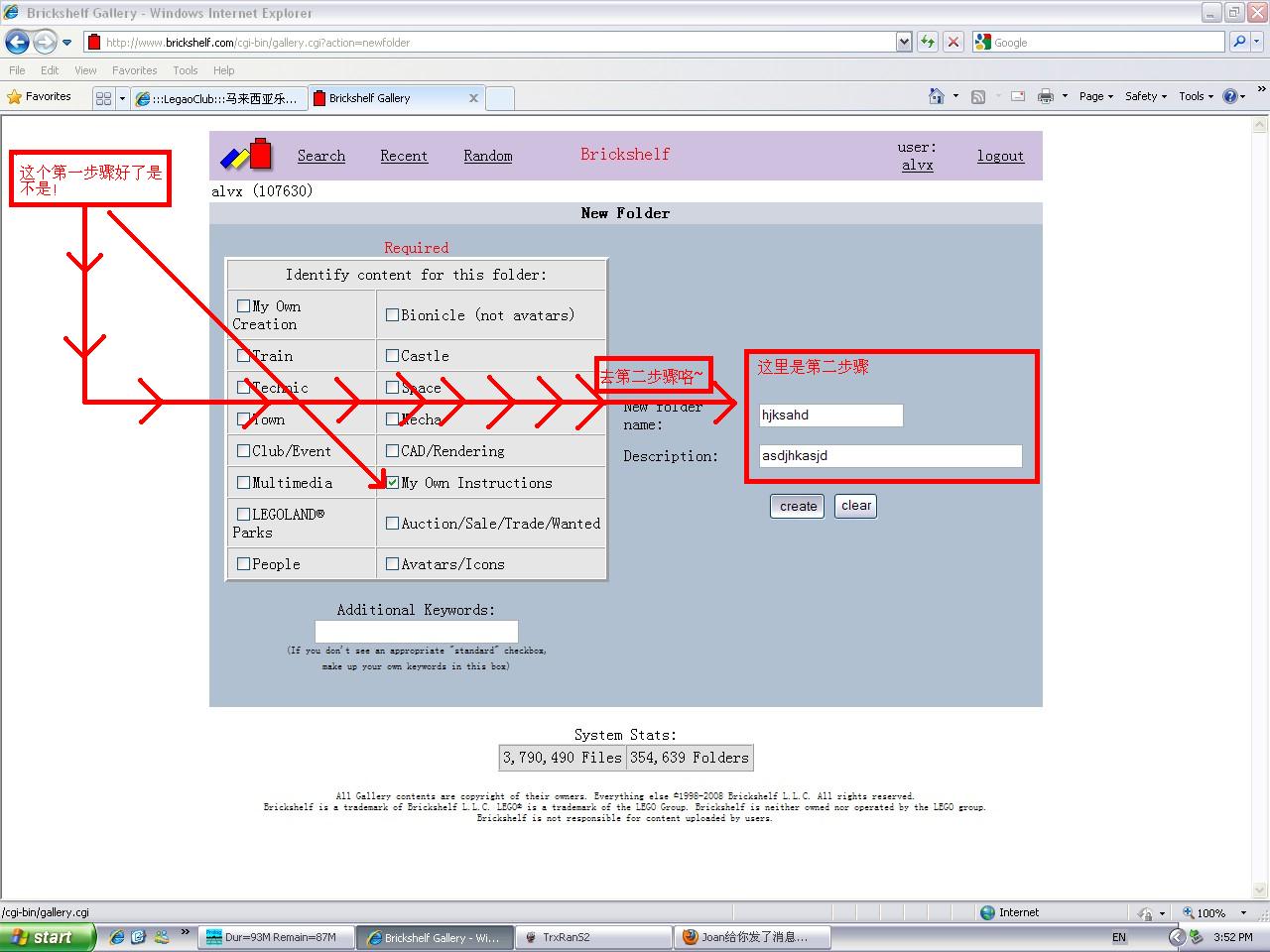Click the Home house icon in command bar

(936, 96)
